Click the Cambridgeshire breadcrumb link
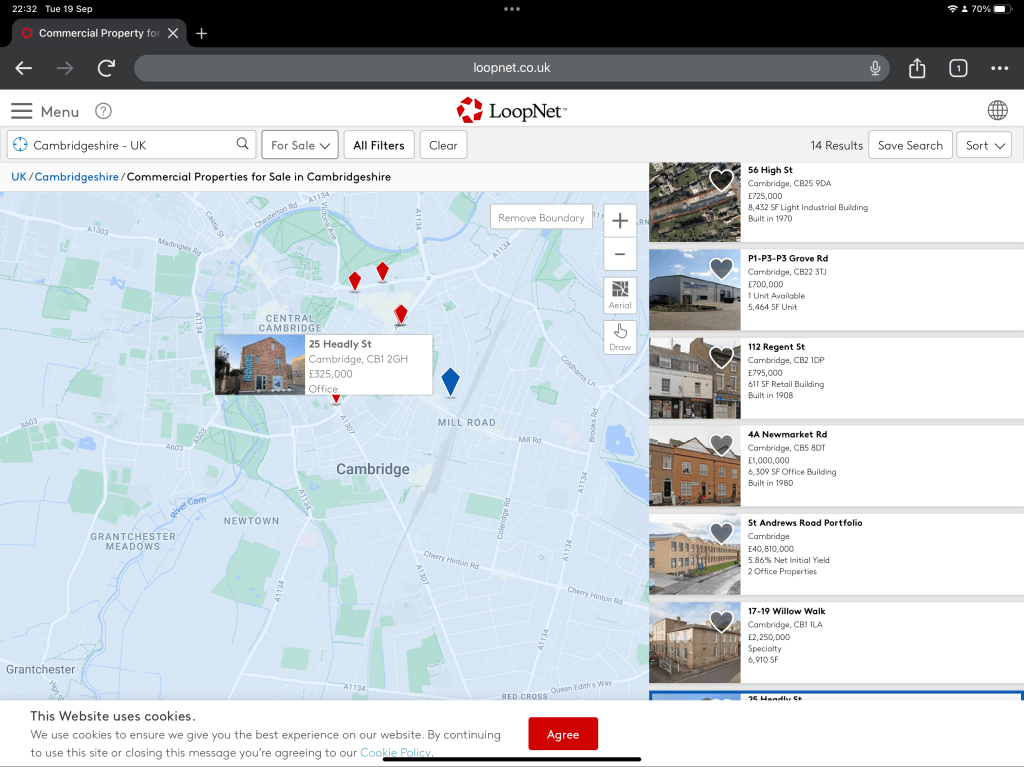 pyautogui.click(x=76, y=176)
